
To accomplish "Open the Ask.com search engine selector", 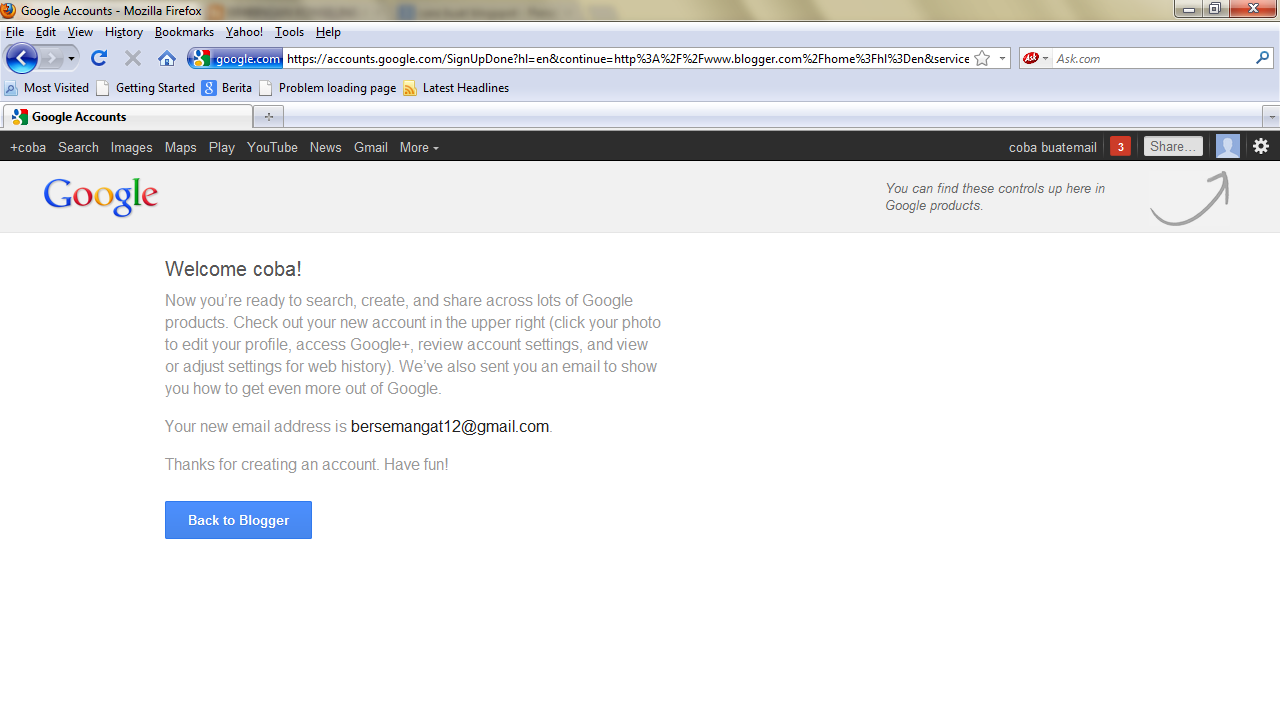I will (1035, 58).
